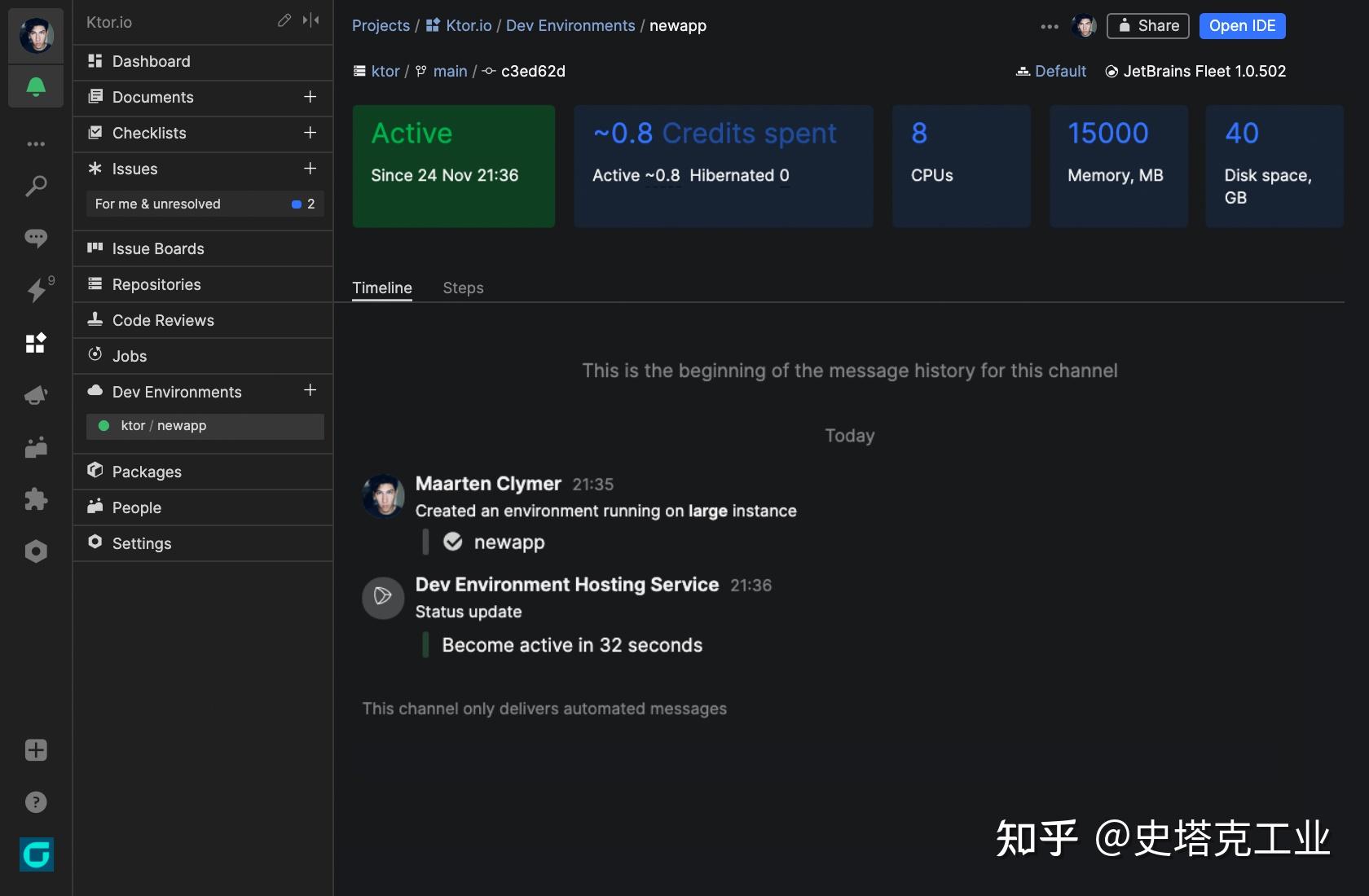Collapse the sidebar with the arrows icon
This screenshot has height=896, width=1369.
[310, 20]
